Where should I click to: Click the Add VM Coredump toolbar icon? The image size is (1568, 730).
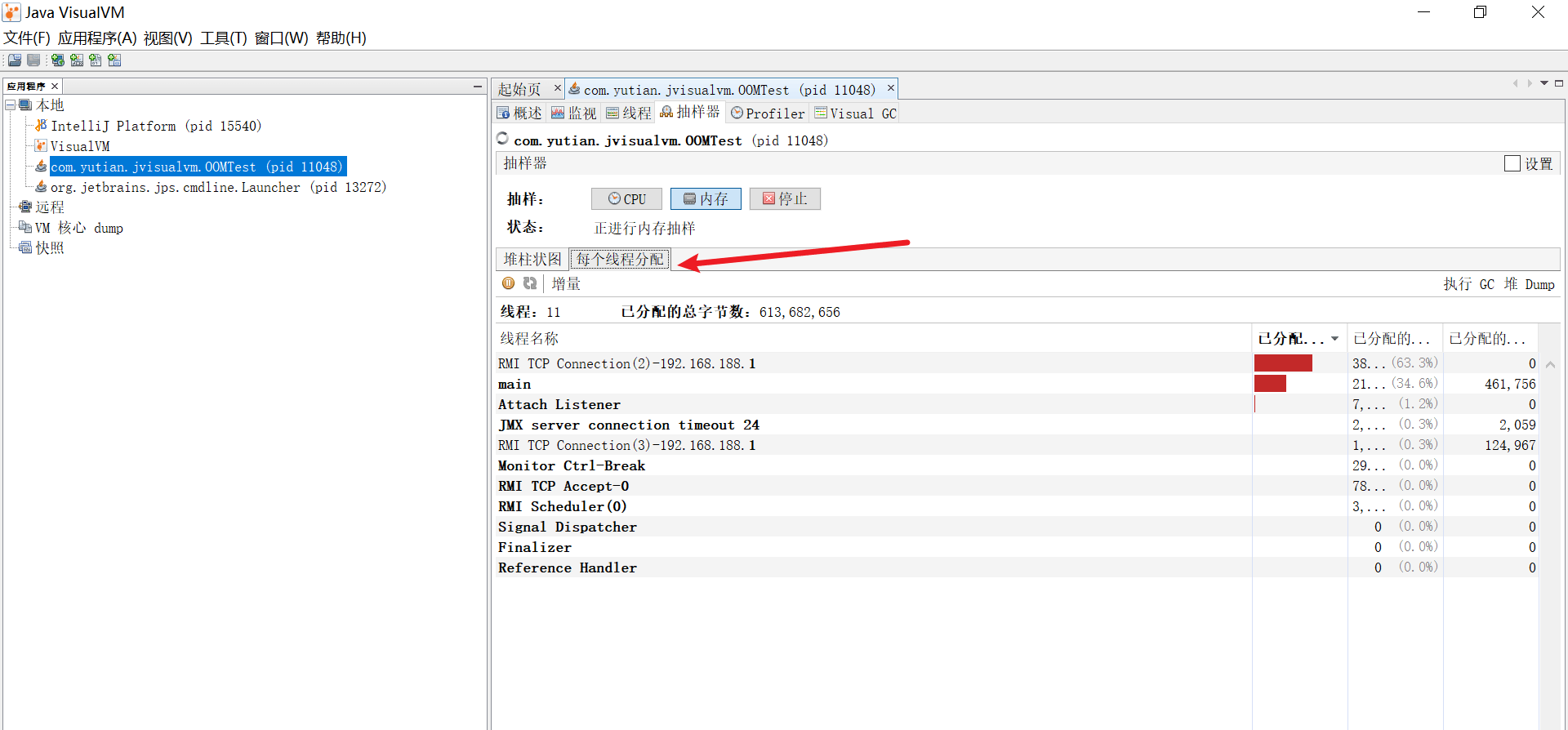pos(96,60)
